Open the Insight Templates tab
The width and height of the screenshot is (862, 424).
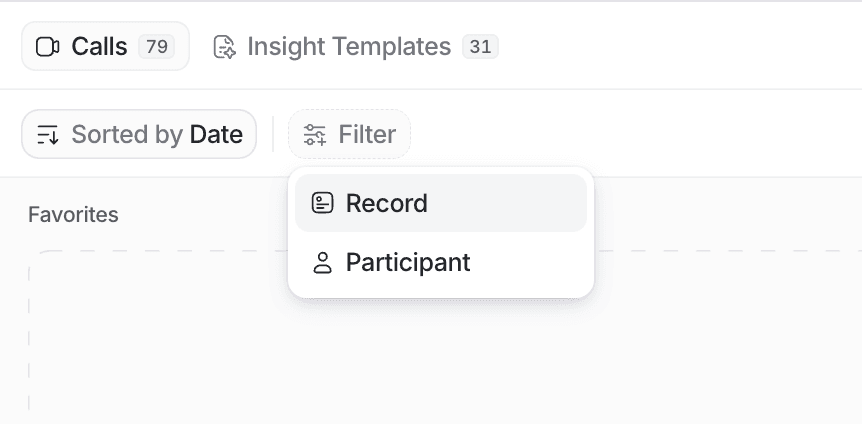356,46
